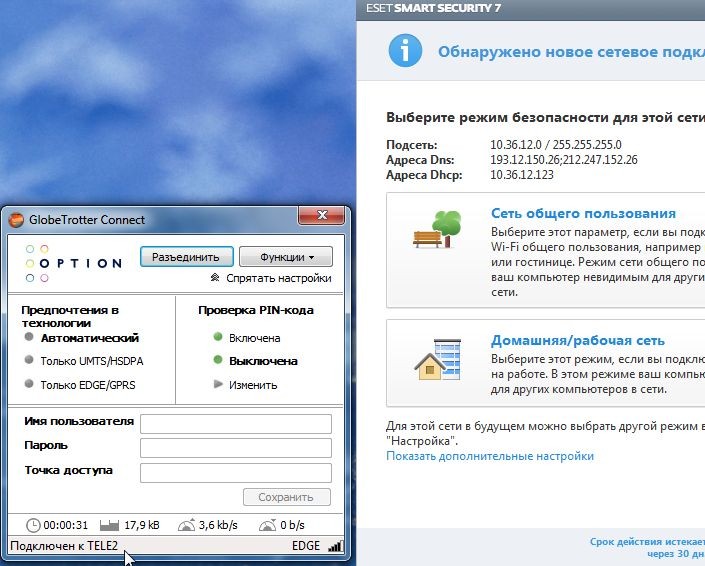Click the EDGE signal strength bars
The image size is (705, 566).
(334, 546)
